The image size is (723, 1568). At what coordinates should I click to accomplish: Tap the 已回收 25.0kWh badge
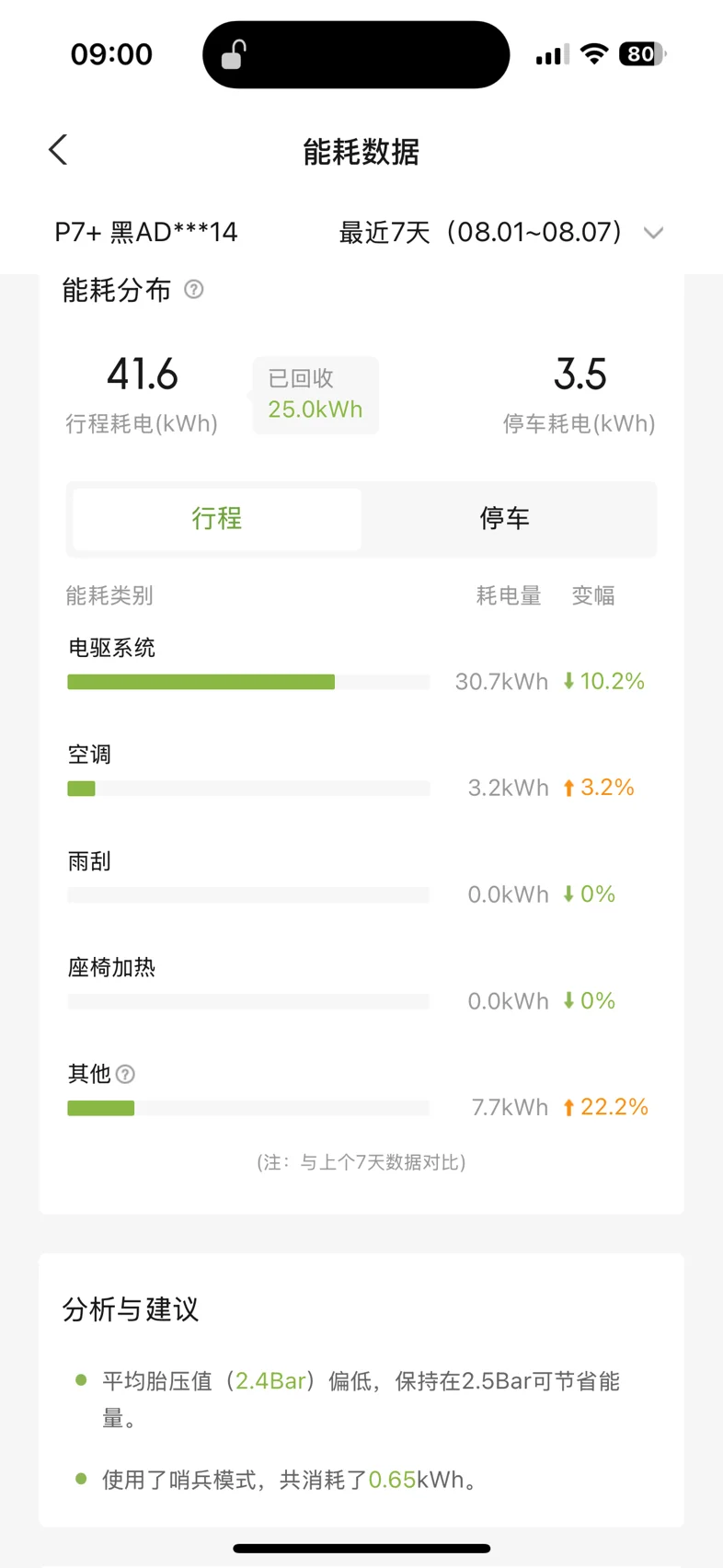pyautogui.click(x=316, y=395)
